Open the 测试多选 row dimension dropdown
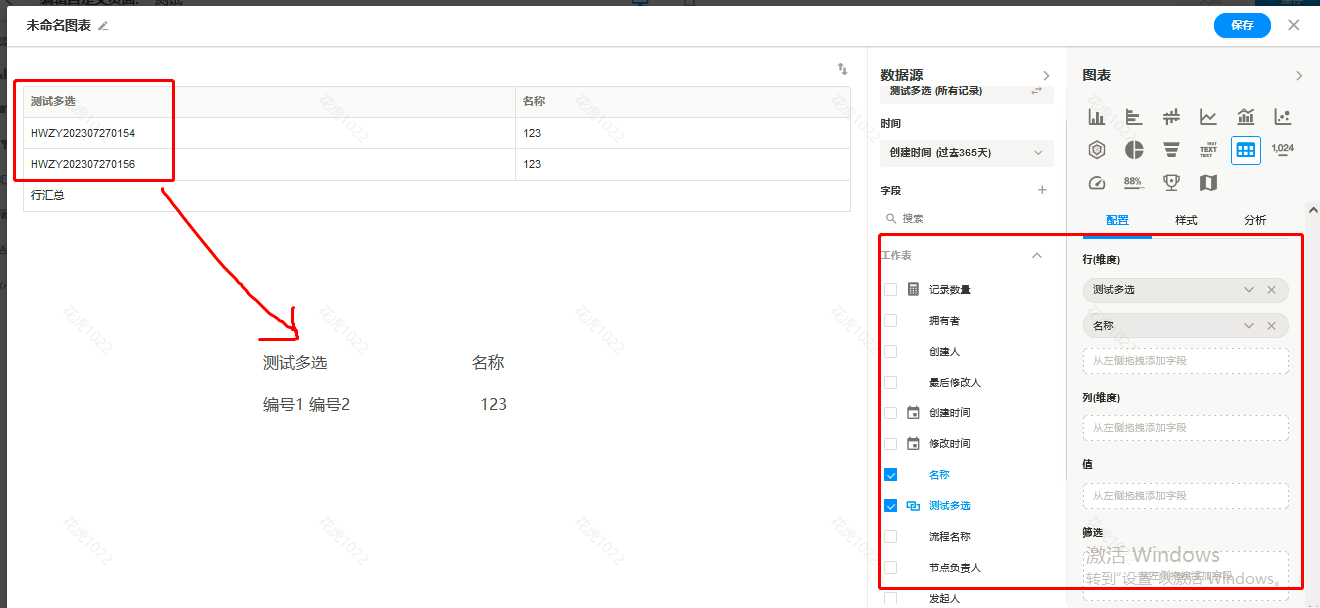This screenshot has width=1320, height=608. (1247, 289)
